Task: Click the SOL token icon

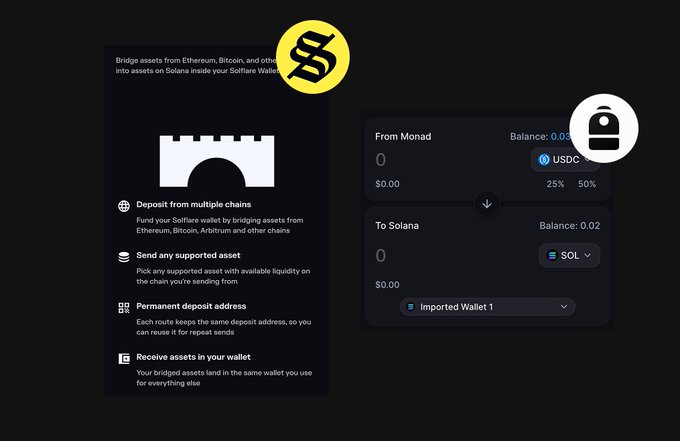Action: [552, 255]
